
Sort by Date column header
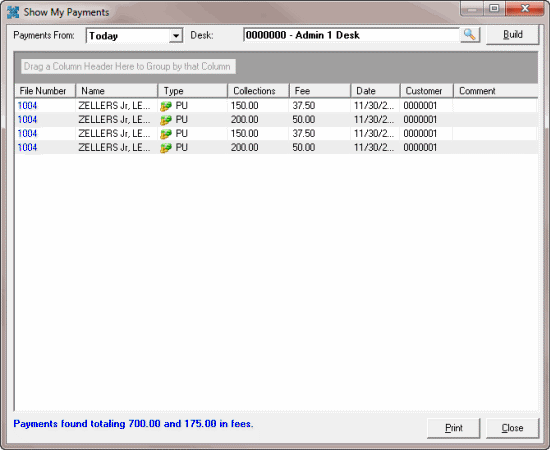click(376, 91)
